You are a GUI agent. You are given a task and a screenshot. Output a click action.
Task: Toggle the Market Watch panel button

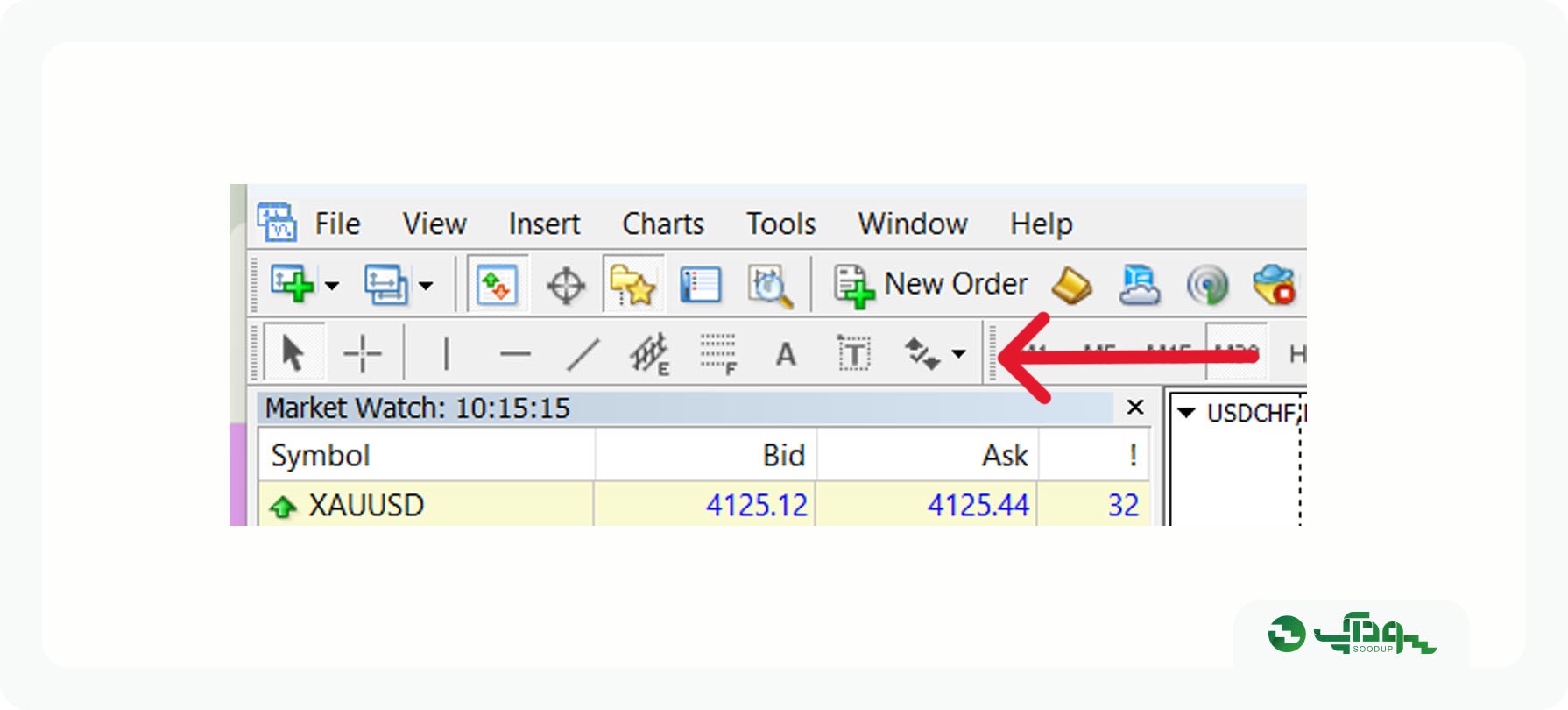point(498,285)
